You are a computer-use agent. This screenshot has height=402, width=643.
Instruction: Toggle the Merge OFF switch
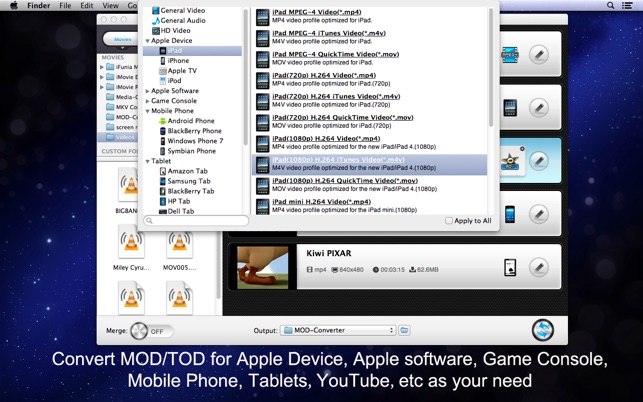tap(152, 331)
